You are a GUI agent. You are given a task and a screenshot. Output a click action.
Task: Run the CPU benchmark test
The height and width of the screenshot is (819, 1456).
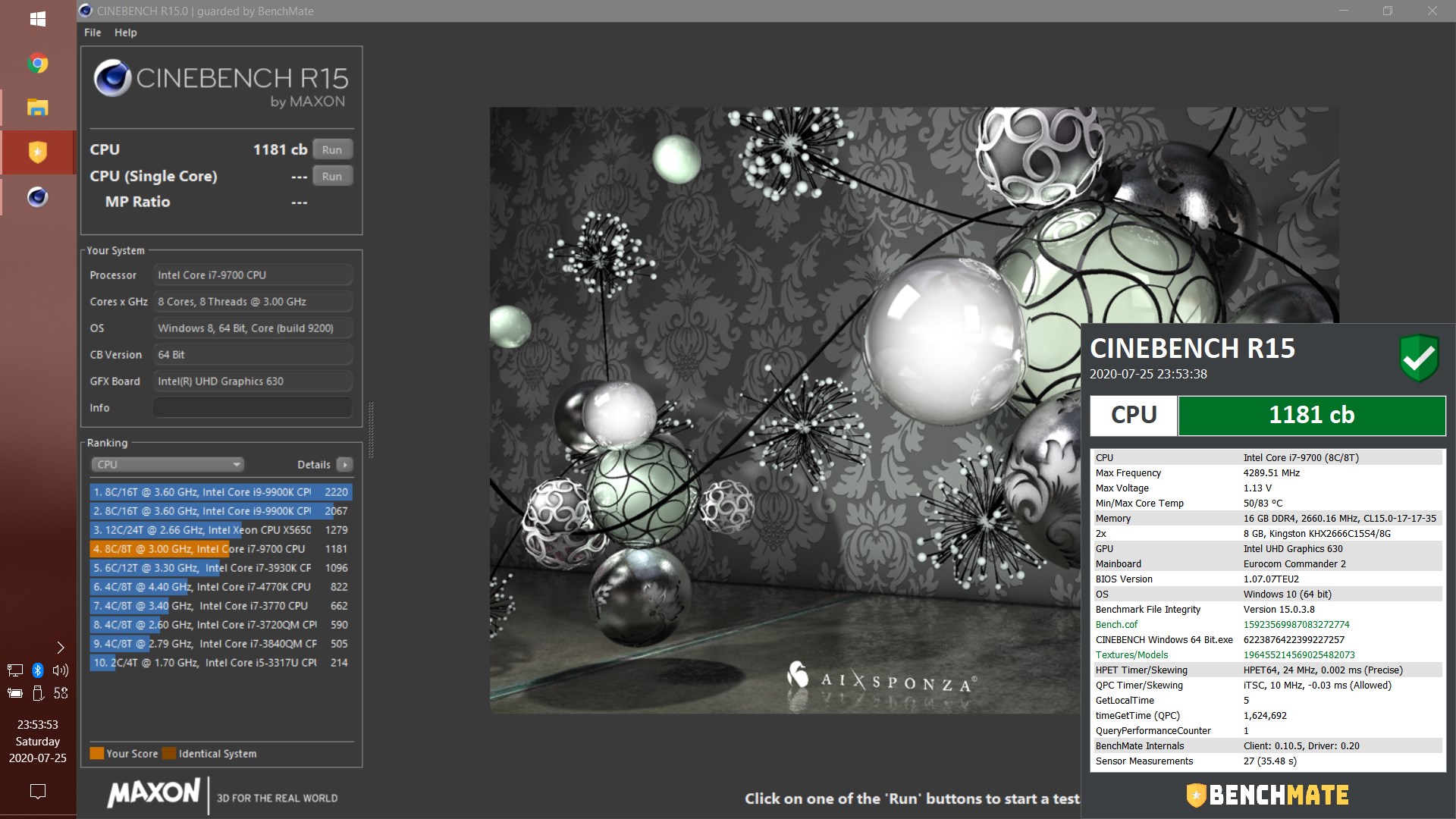(x=332, y=150)
